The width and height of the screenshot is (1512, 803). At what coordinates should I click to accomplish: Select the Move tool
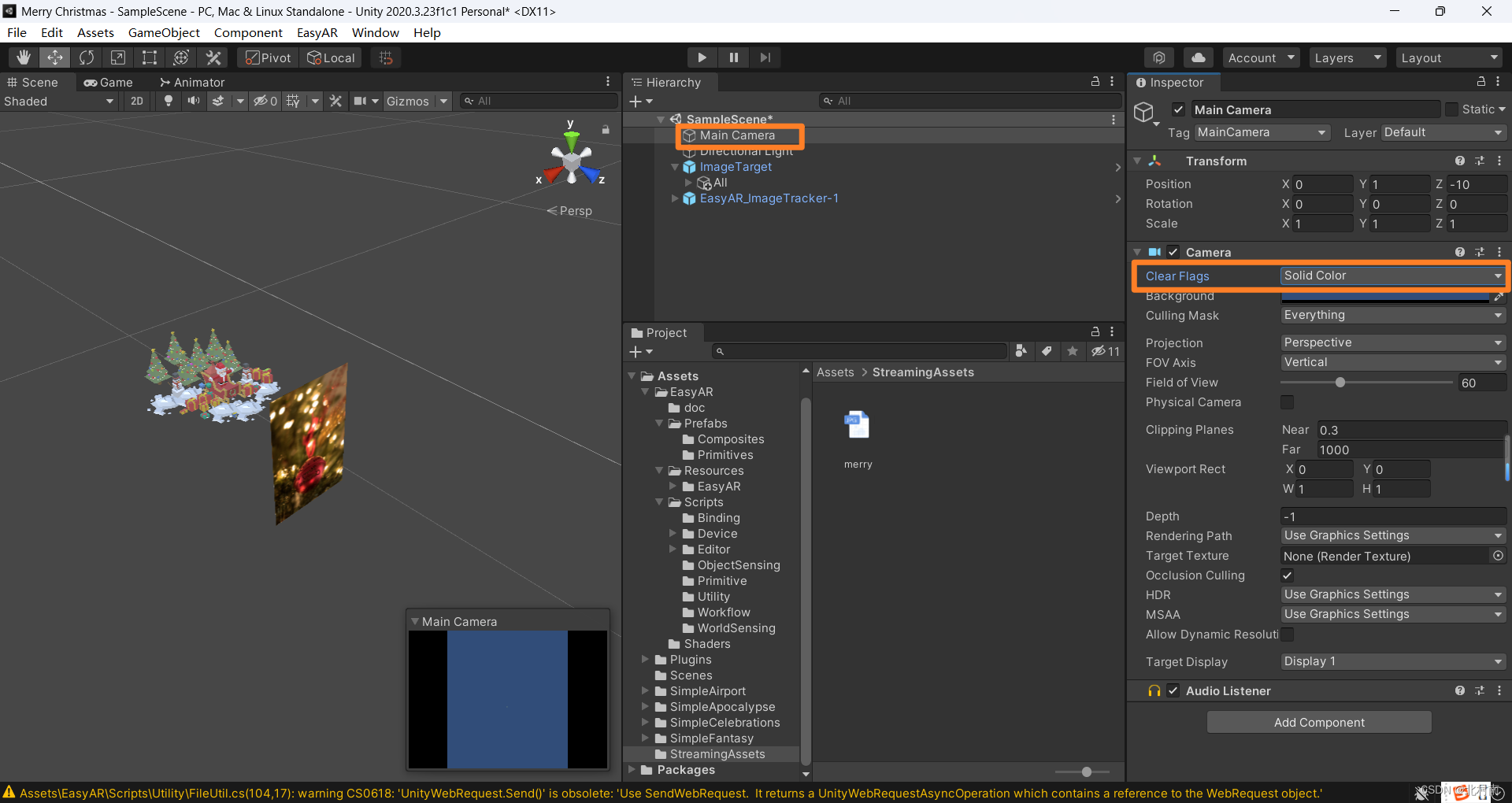click(55, 57)
